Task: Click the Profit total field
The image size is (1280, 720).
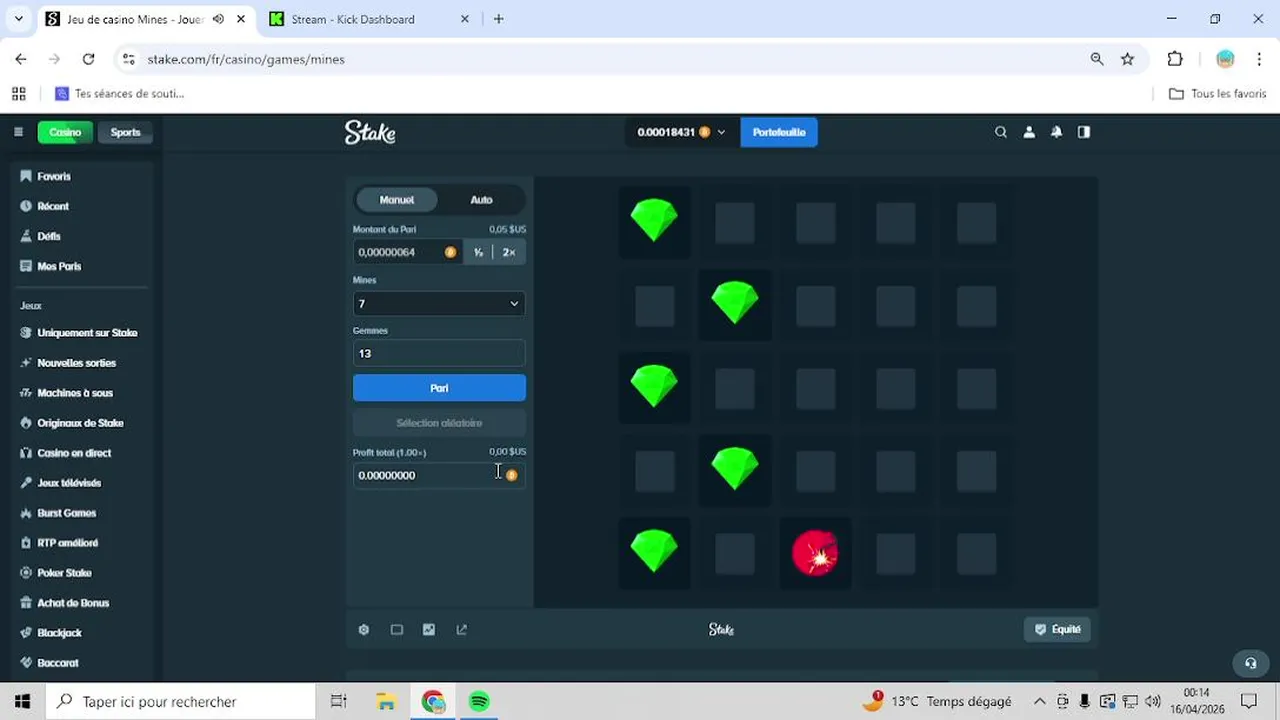Action: [x=439, y=475]
